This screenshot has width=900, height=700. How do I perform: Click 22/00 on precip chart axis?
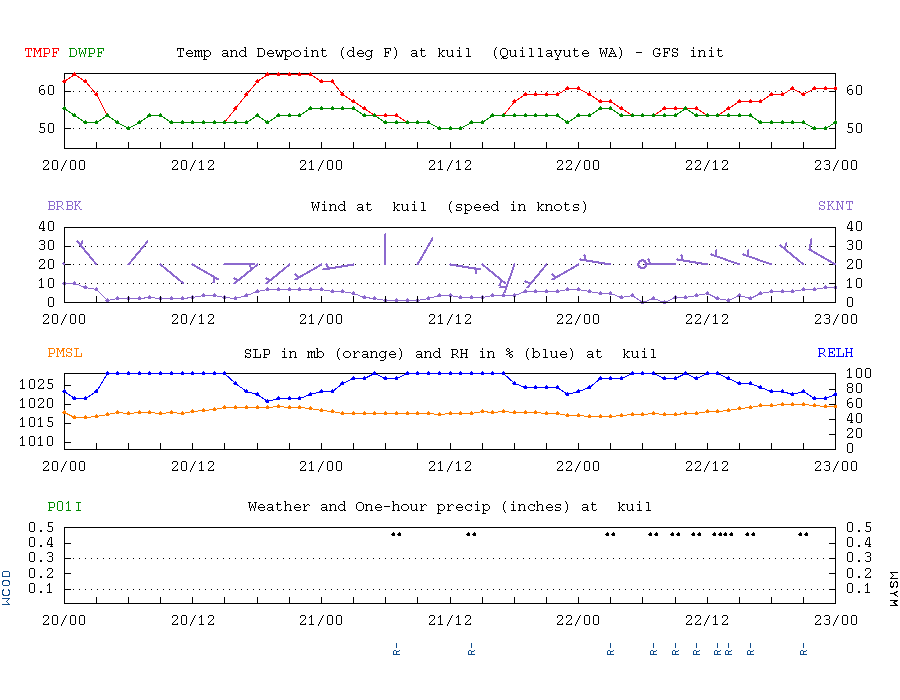pos(577,620)
